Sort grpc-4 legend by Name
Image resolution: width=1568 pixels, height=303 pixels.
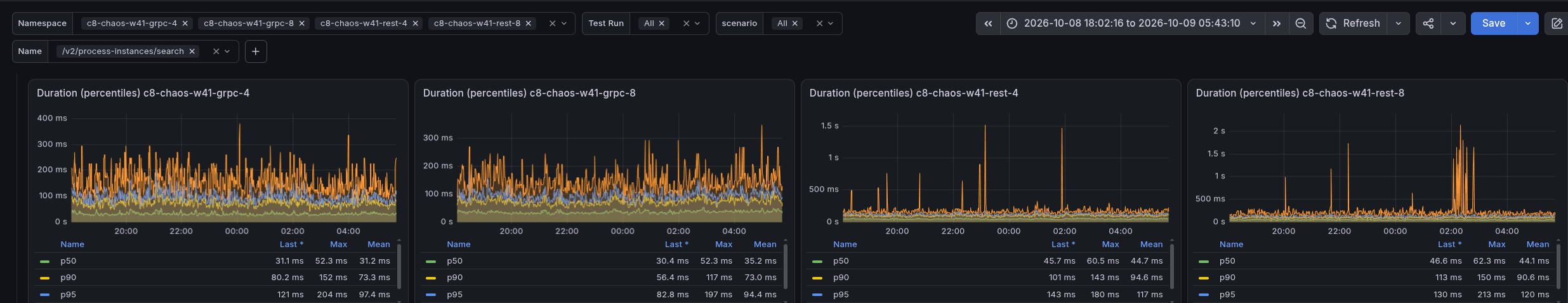click(72, 245)
